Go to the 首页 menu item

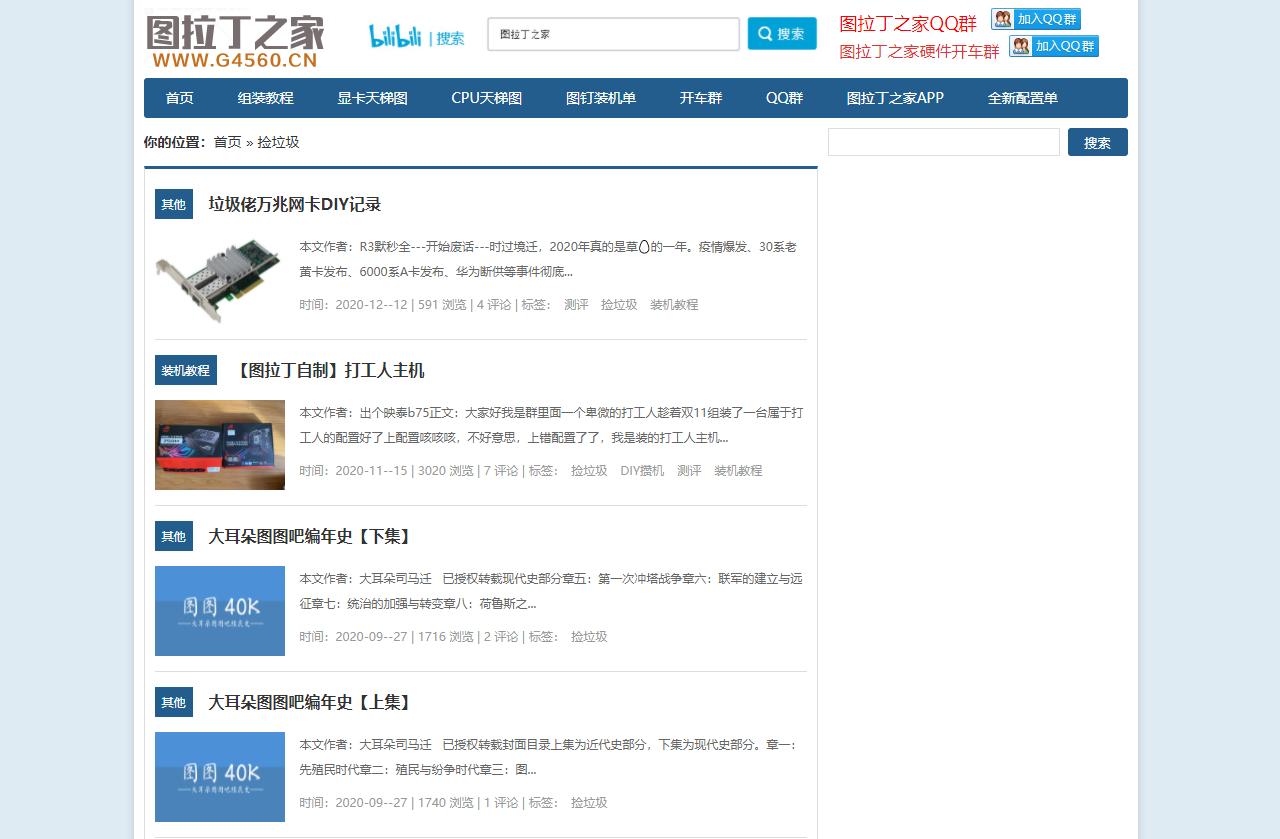pyautogui.click(x=178, y=98)
